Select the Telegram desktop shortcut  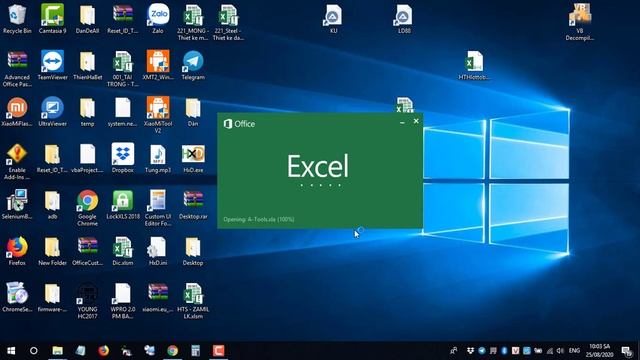tap(193, 65)
